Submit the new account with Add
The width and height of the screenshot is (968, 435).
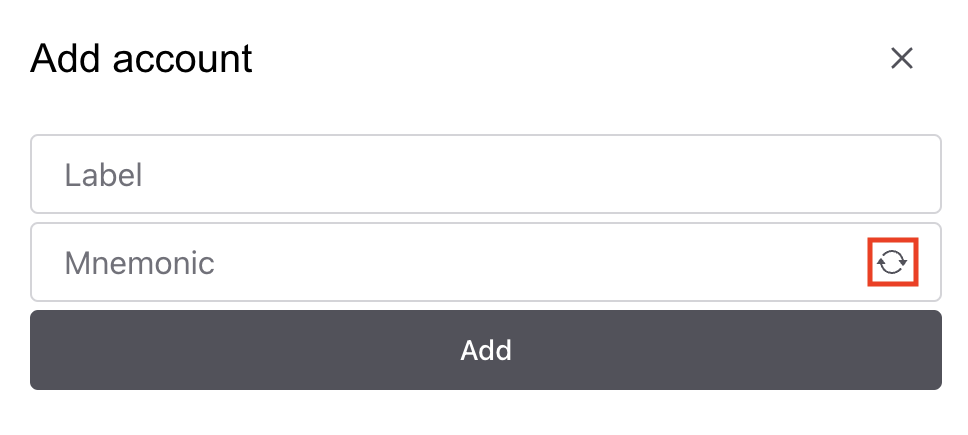485,350
